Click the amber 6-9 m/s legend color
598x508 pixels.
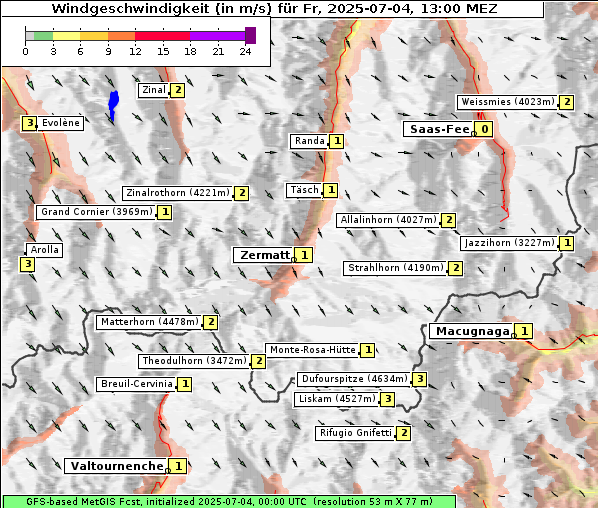tap(94, 36)
